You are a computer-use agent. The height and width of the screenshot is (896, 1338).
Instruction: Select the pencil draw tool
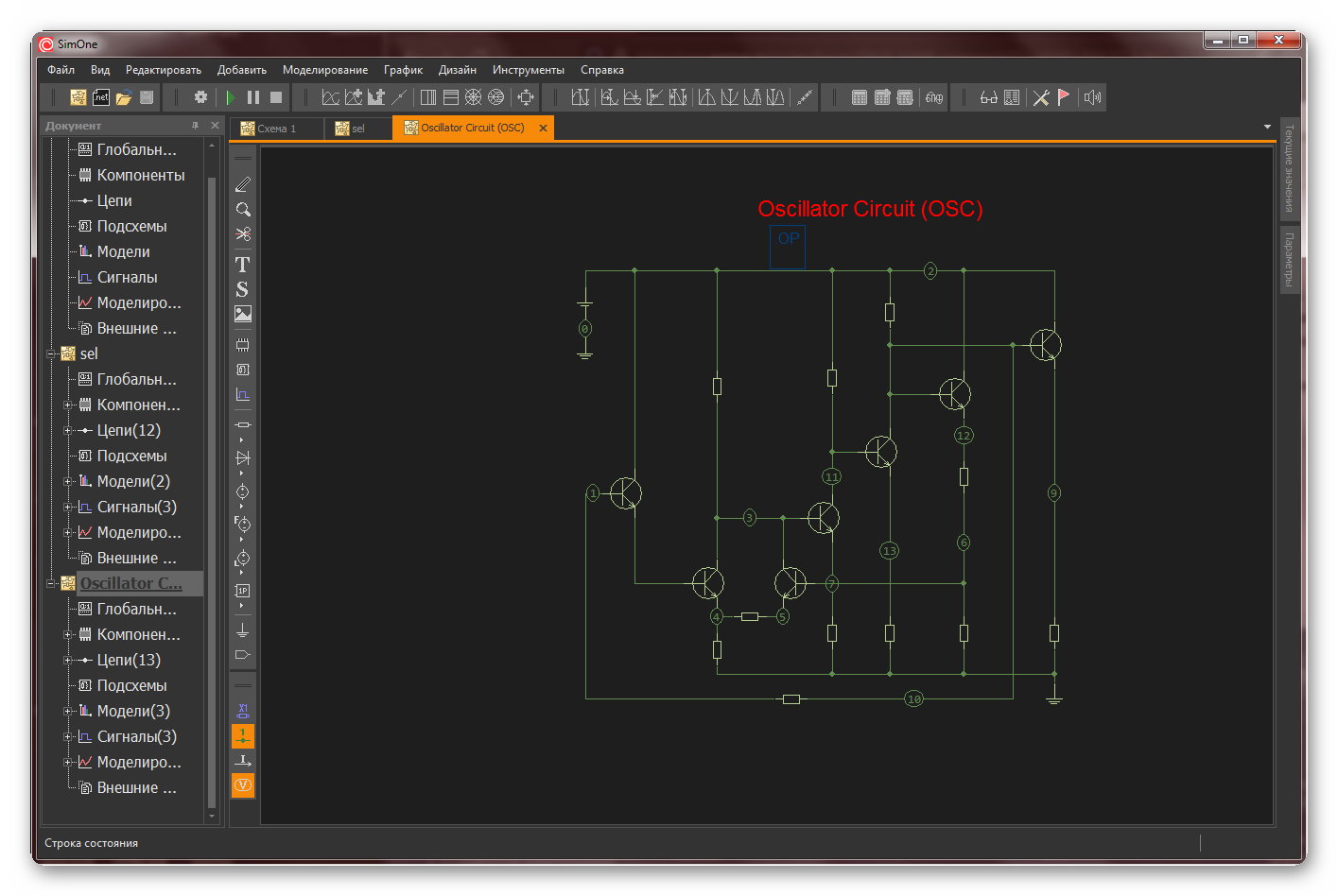[x=243, y=184]
